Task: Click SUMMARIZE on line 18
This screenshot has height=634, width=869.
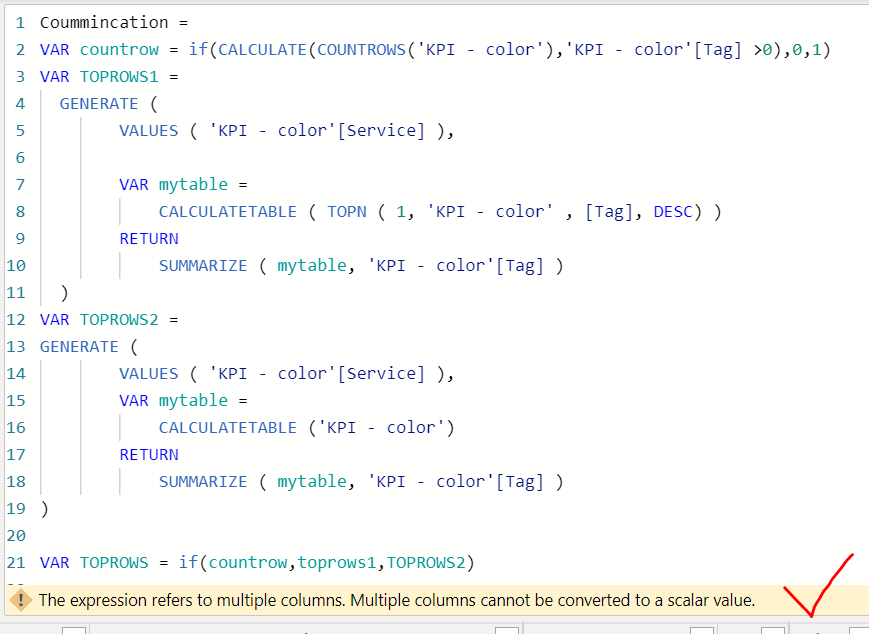Action: tap(203, 482)
